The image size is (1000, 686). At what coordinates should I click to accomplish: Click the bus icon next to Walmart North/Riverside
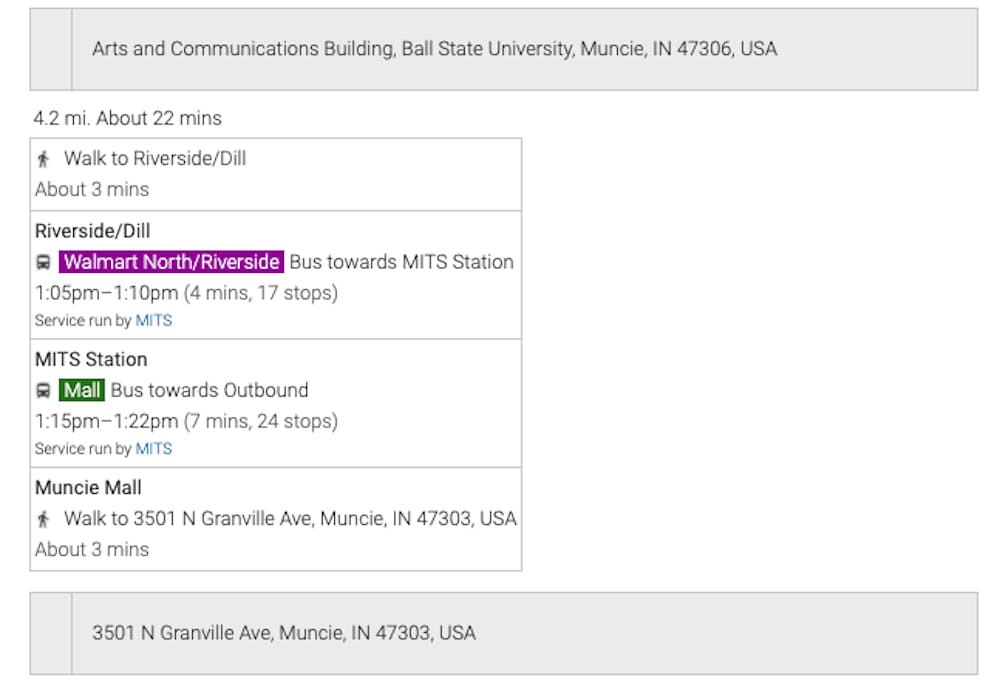(43, 263)
